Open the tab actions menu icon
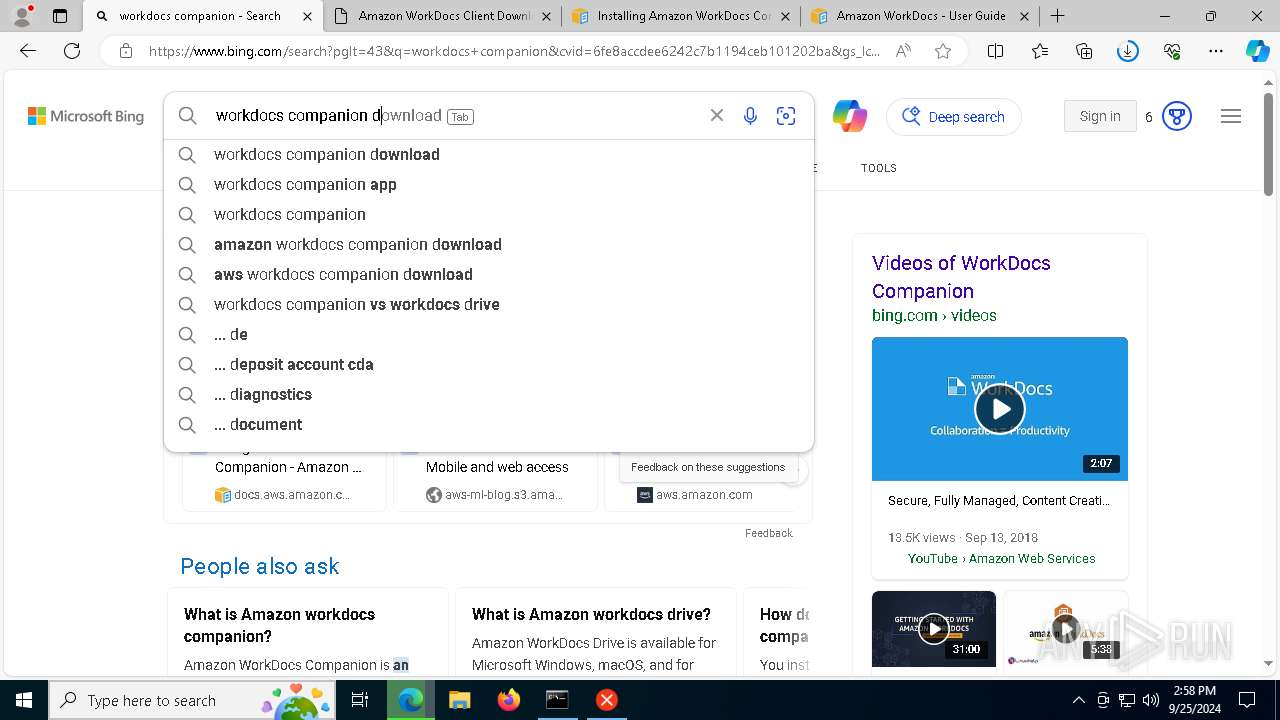1280x720 pixels. coord(60,16)
